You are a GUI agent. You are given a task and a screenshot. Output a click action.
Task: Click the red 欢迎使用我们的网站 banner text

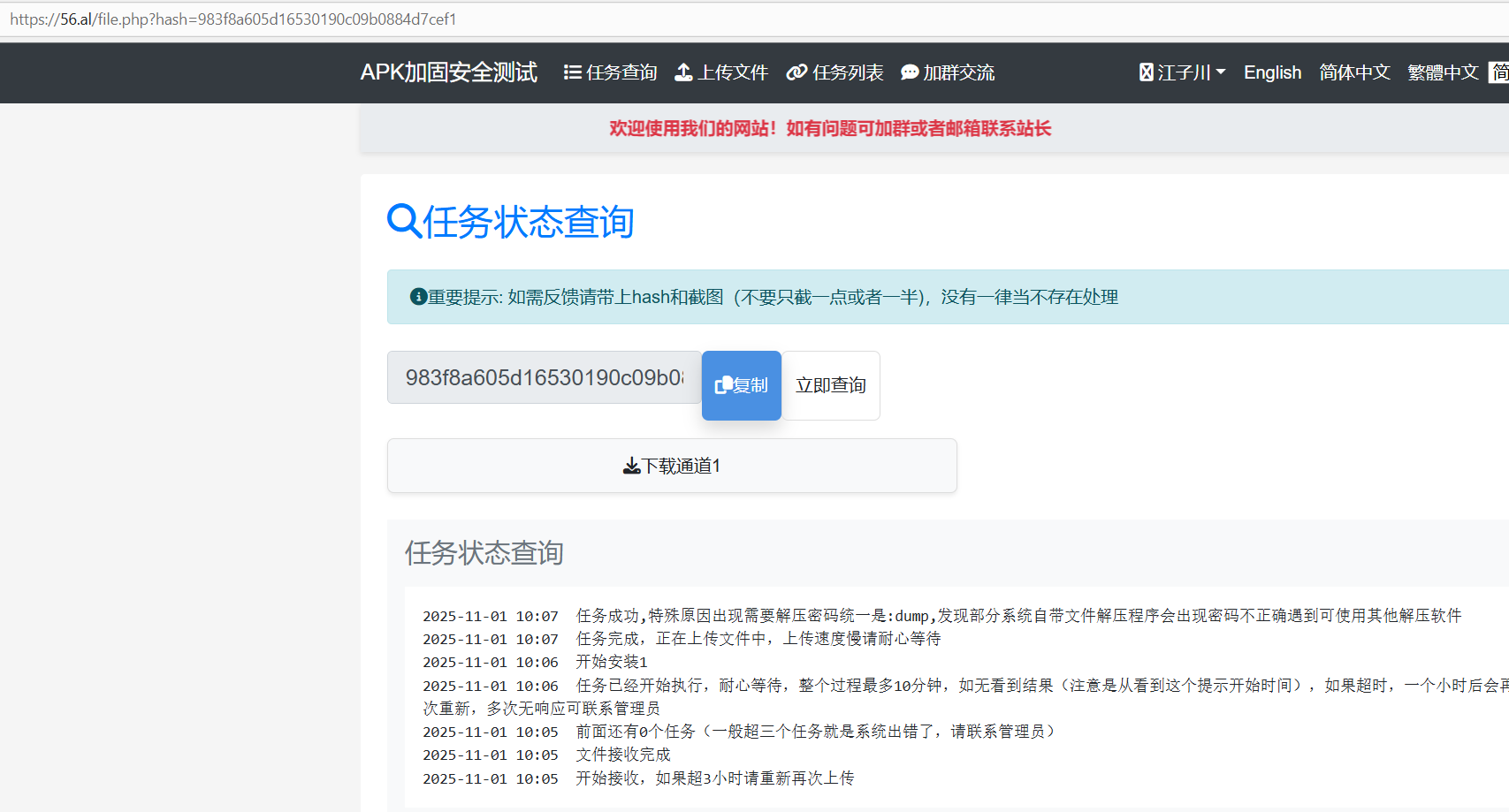[x=830, y=128]
